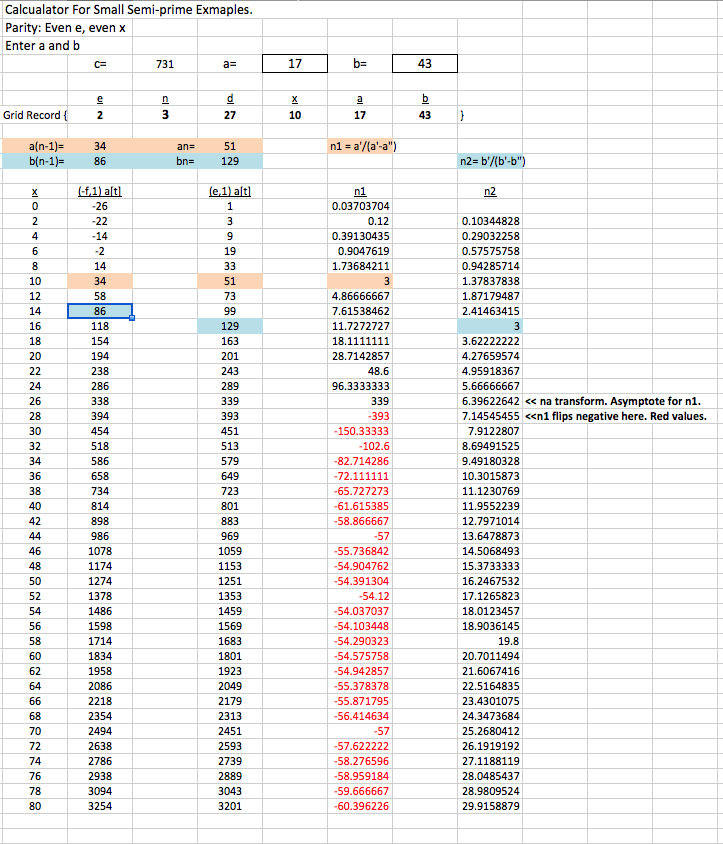
Task: Select the n1 value 48.6
Action: click(360, 371)
